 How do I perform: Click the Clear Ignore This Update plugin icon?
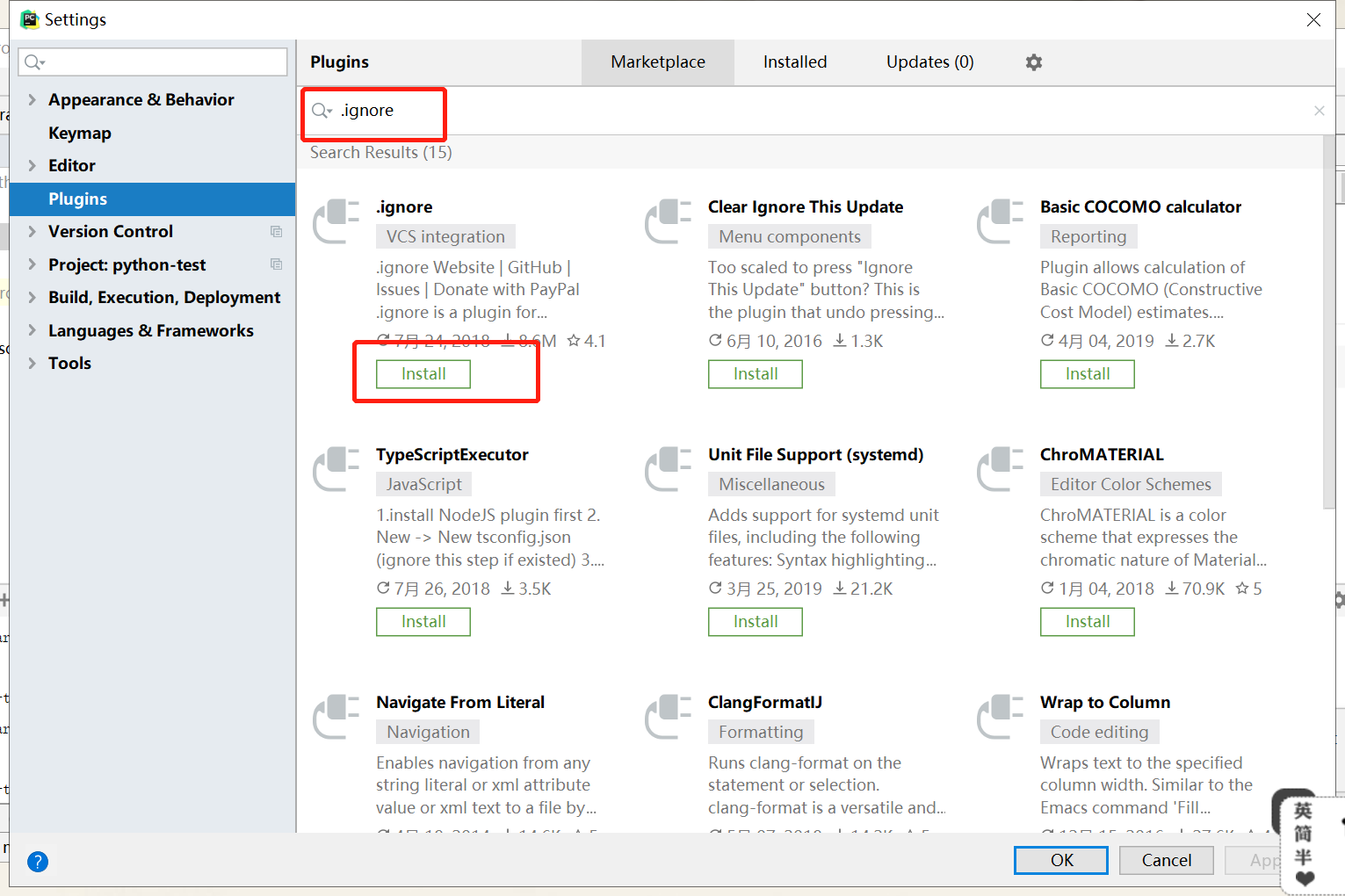click(669, 221)
